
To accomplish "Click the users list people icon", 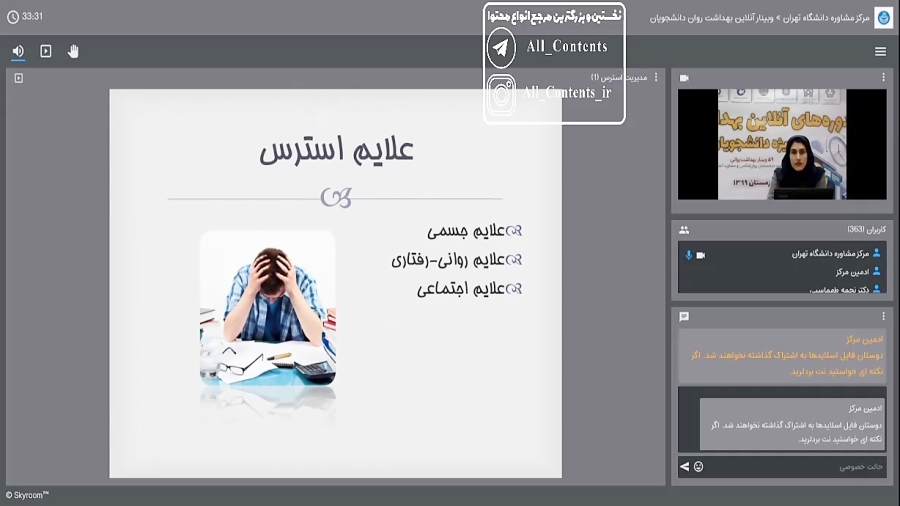I will (684, 230).
